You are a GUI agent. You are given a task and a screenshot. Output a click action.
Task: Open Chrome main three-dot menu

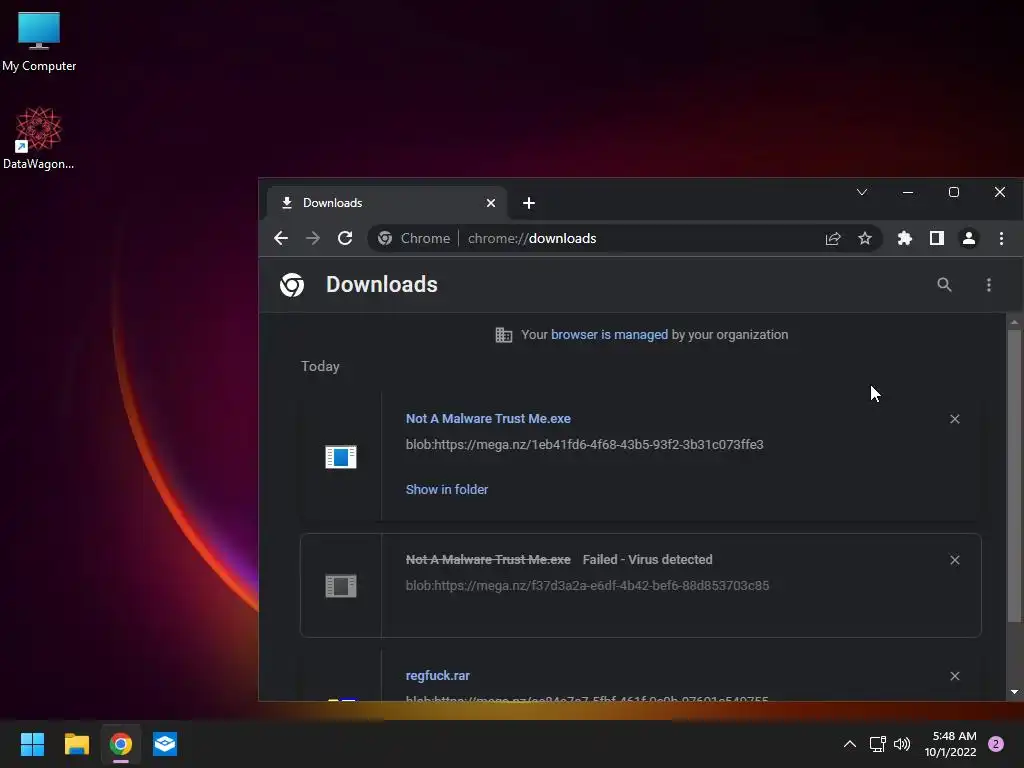[1001, 238]
